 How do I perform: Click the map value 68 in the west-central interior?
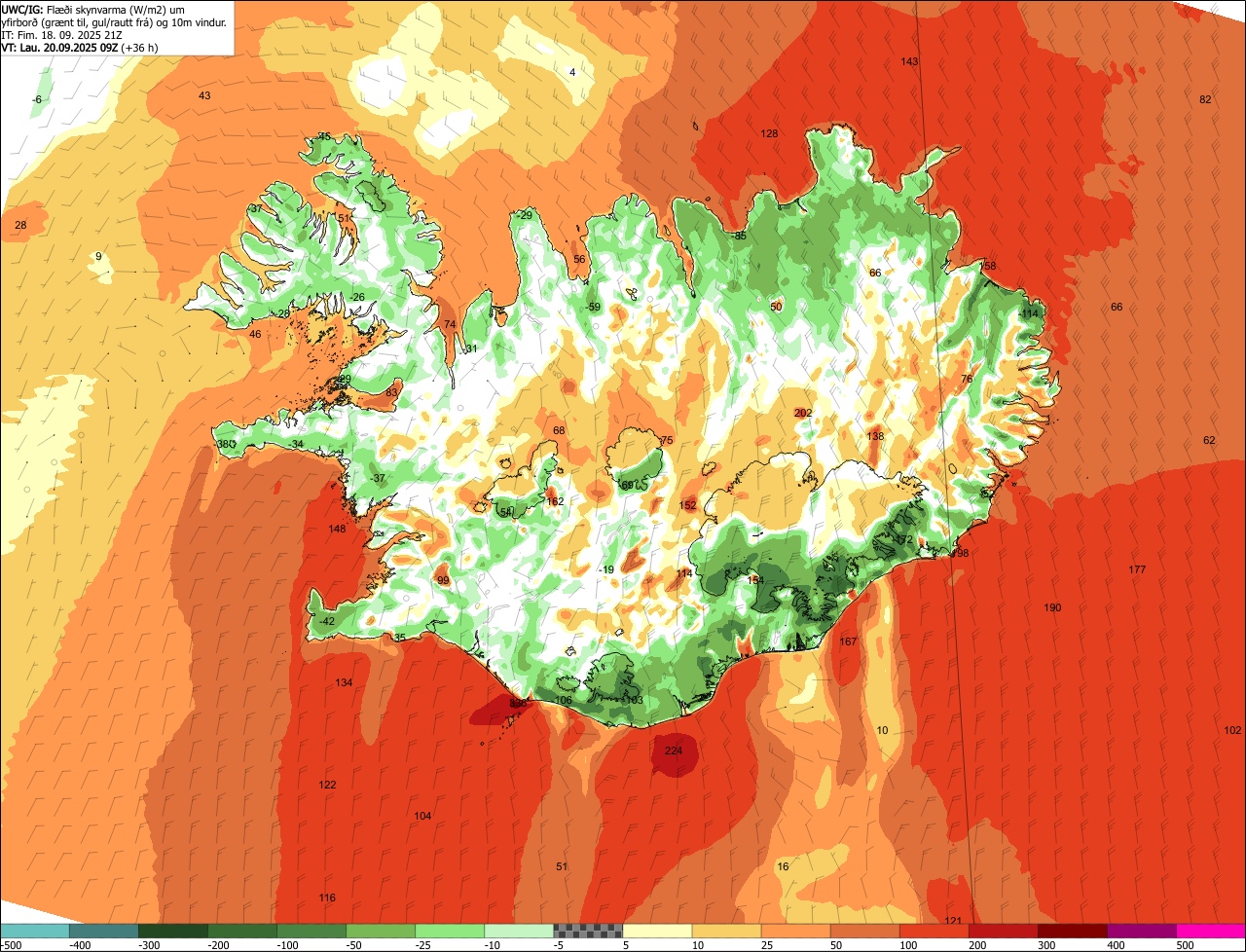pos(559,430)
